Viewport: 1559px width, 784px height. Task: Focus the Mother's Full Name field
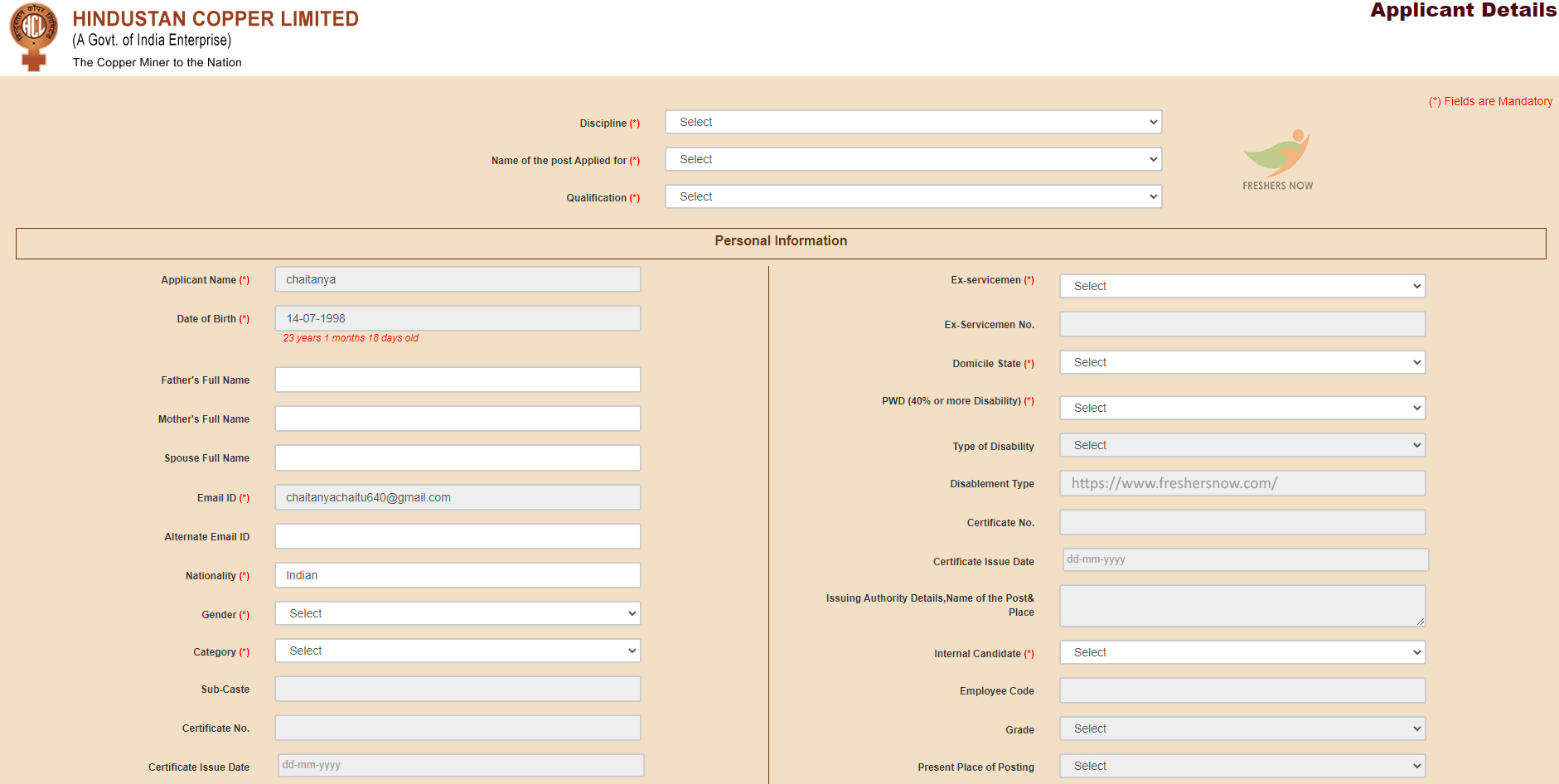(458, 419)
